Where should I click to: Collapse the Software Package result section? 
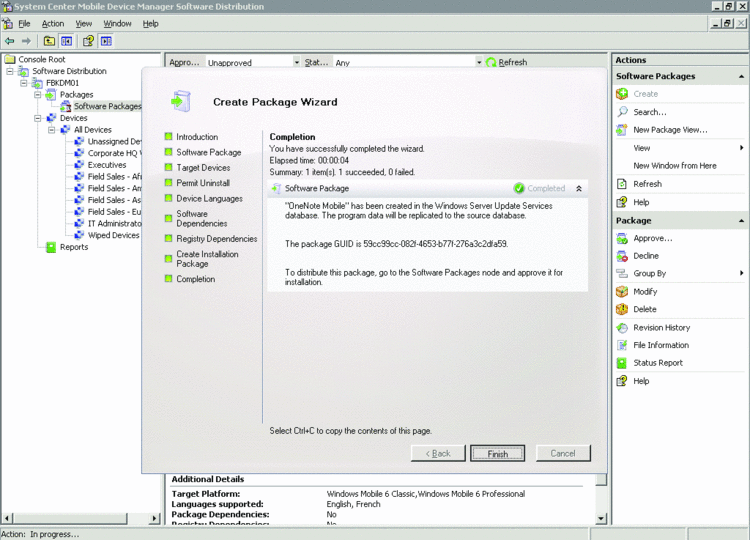pyautogui.click(x=578, y=188)
